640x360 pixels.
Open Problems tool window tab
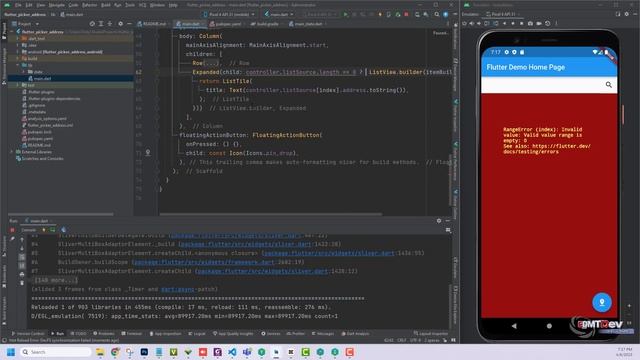click(104, 333)
